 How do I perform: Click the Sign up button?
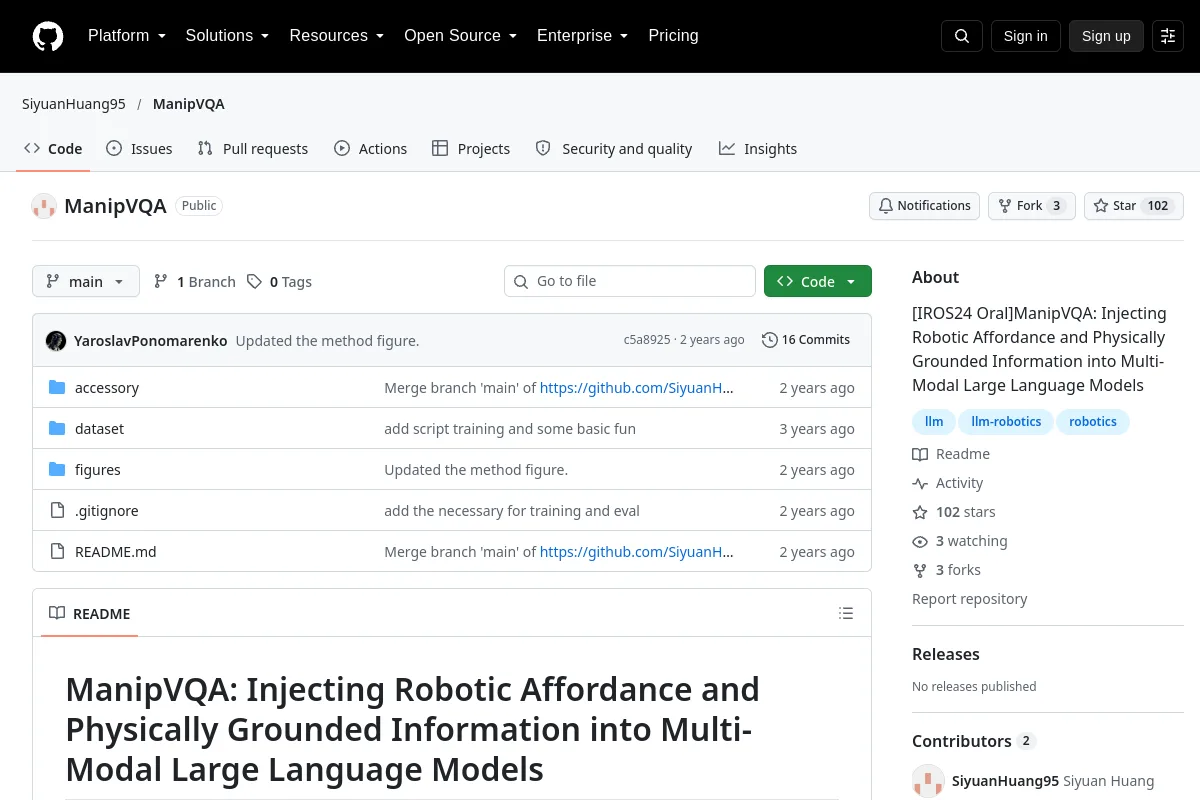(1106, 36)
